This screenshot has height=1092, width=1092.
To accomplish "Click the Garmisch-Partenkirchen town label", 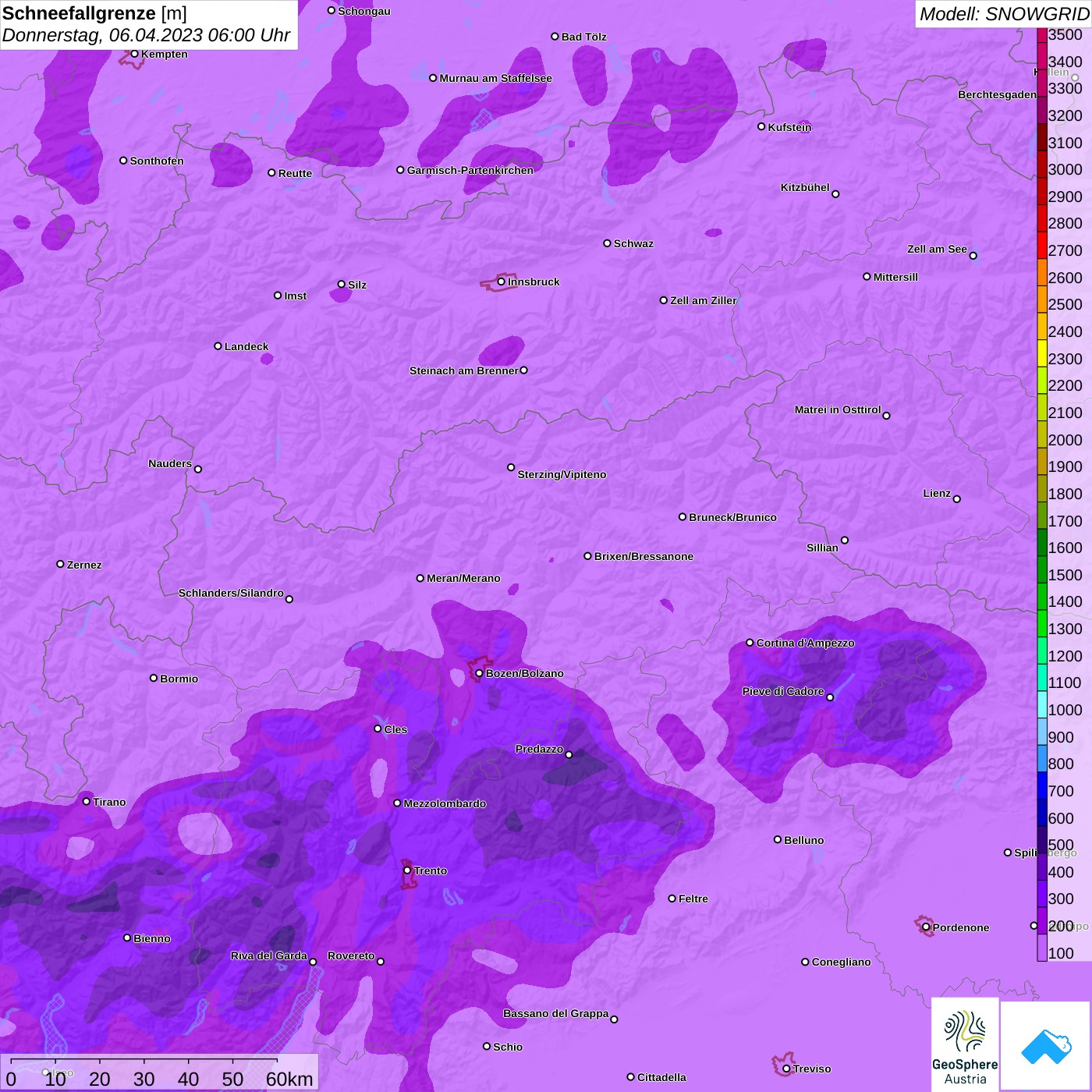I will (470, 170).
